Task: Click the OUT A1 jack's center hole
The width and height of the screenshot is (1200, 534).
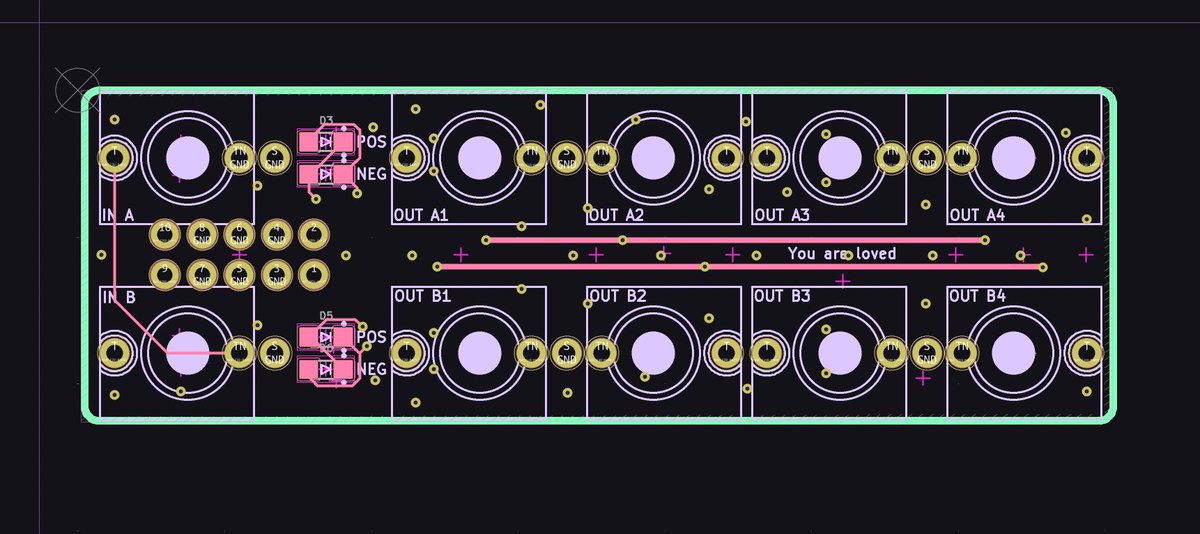Action: (x=479, y=157)
